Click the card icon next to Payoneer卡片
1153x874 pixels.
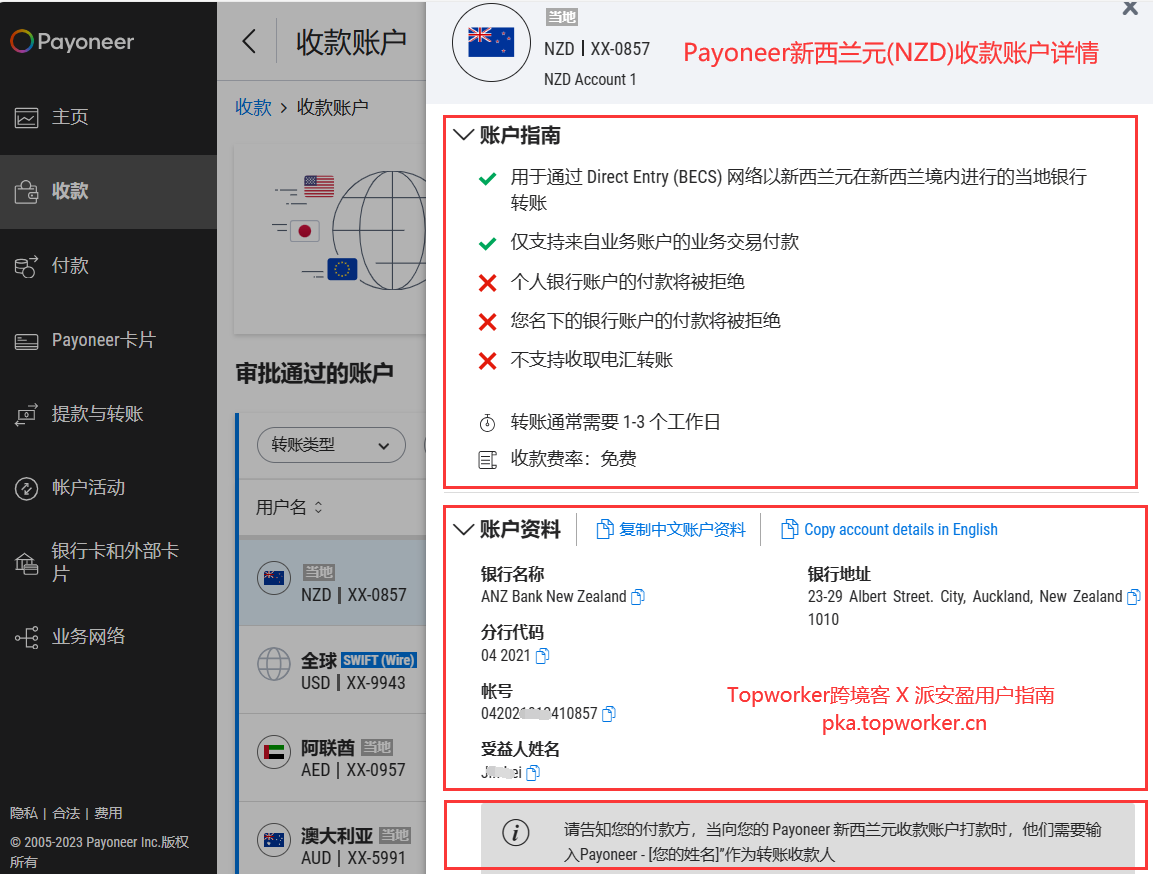26,342
